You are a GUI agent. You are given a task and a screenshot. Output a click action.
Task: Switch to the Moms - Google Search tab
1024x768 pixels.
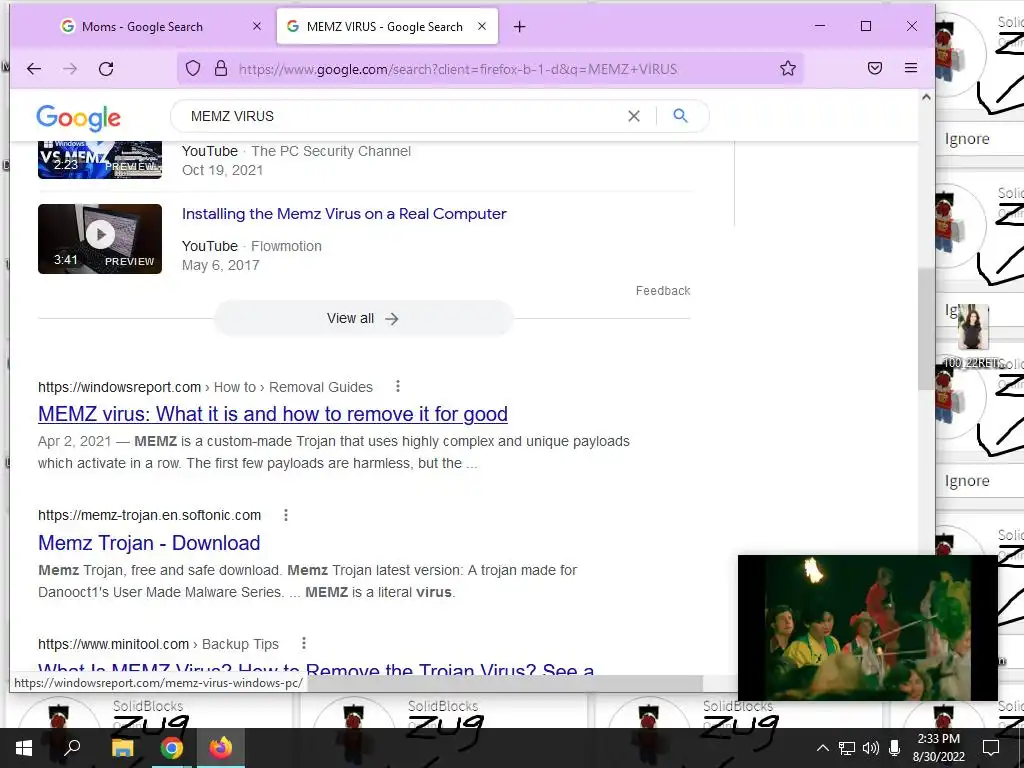point(142,27)
